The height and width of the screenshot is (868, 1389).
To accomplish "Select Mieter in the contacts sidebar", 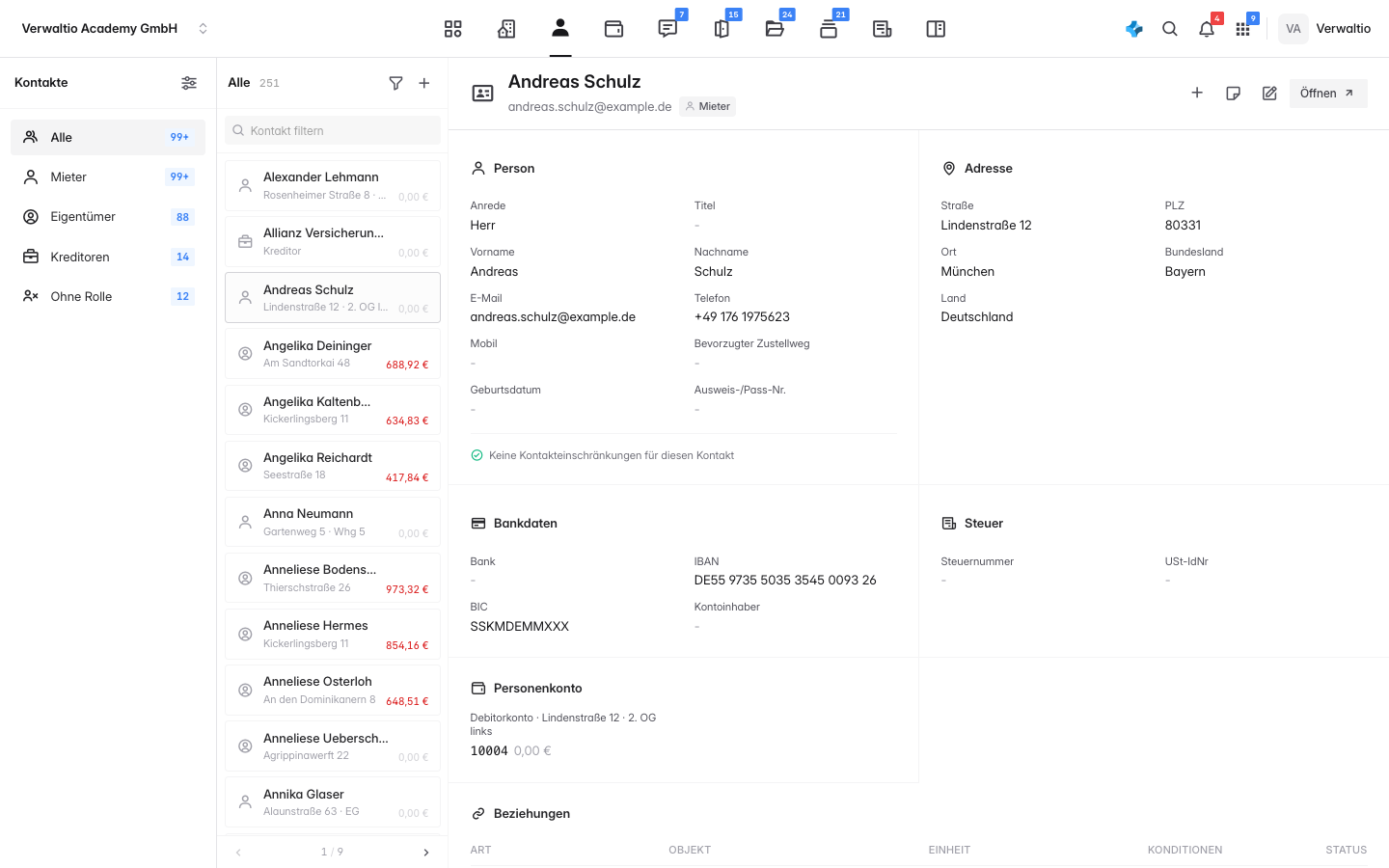I will (108, 176).
